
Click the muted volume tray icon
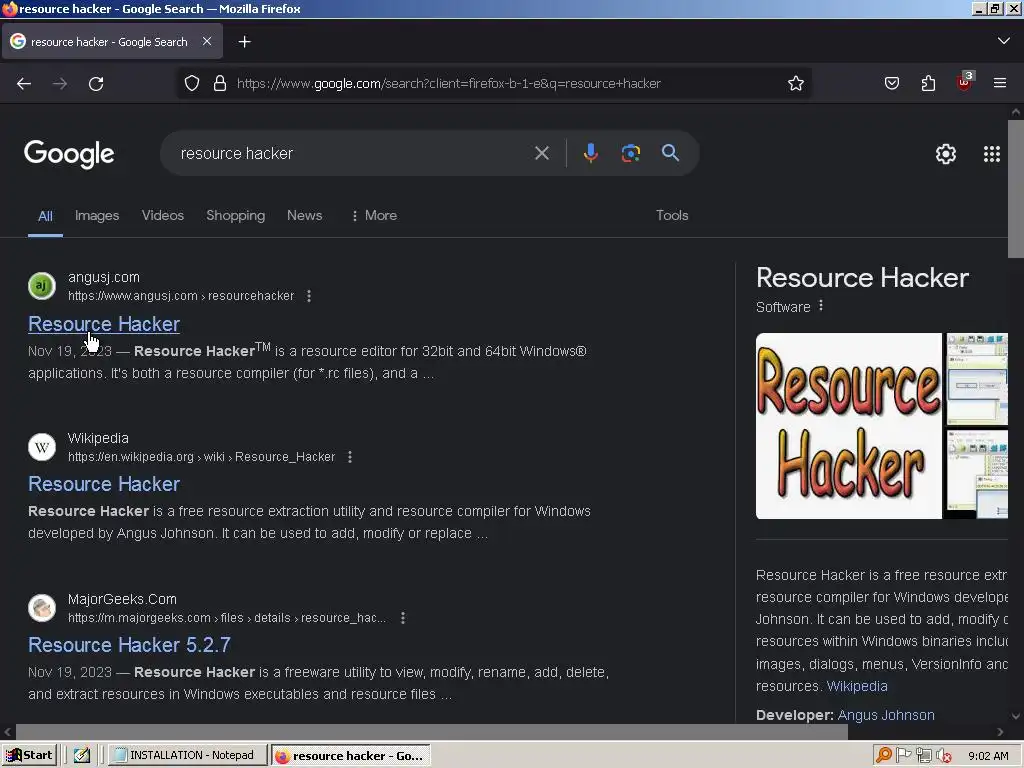click(943, 756)
